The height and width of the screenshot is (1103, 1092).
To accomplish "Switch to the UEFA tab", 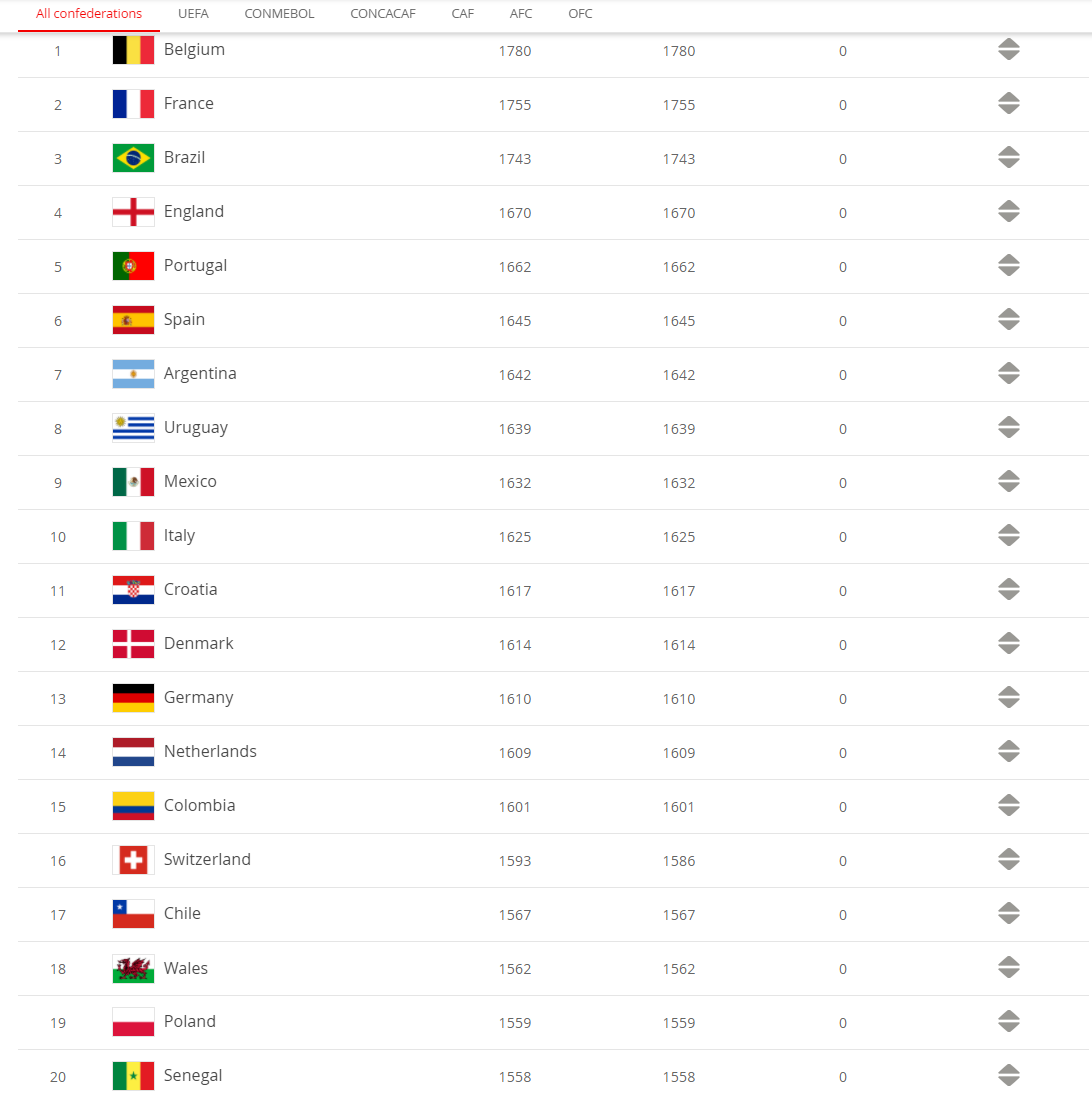I will point(193,14).
